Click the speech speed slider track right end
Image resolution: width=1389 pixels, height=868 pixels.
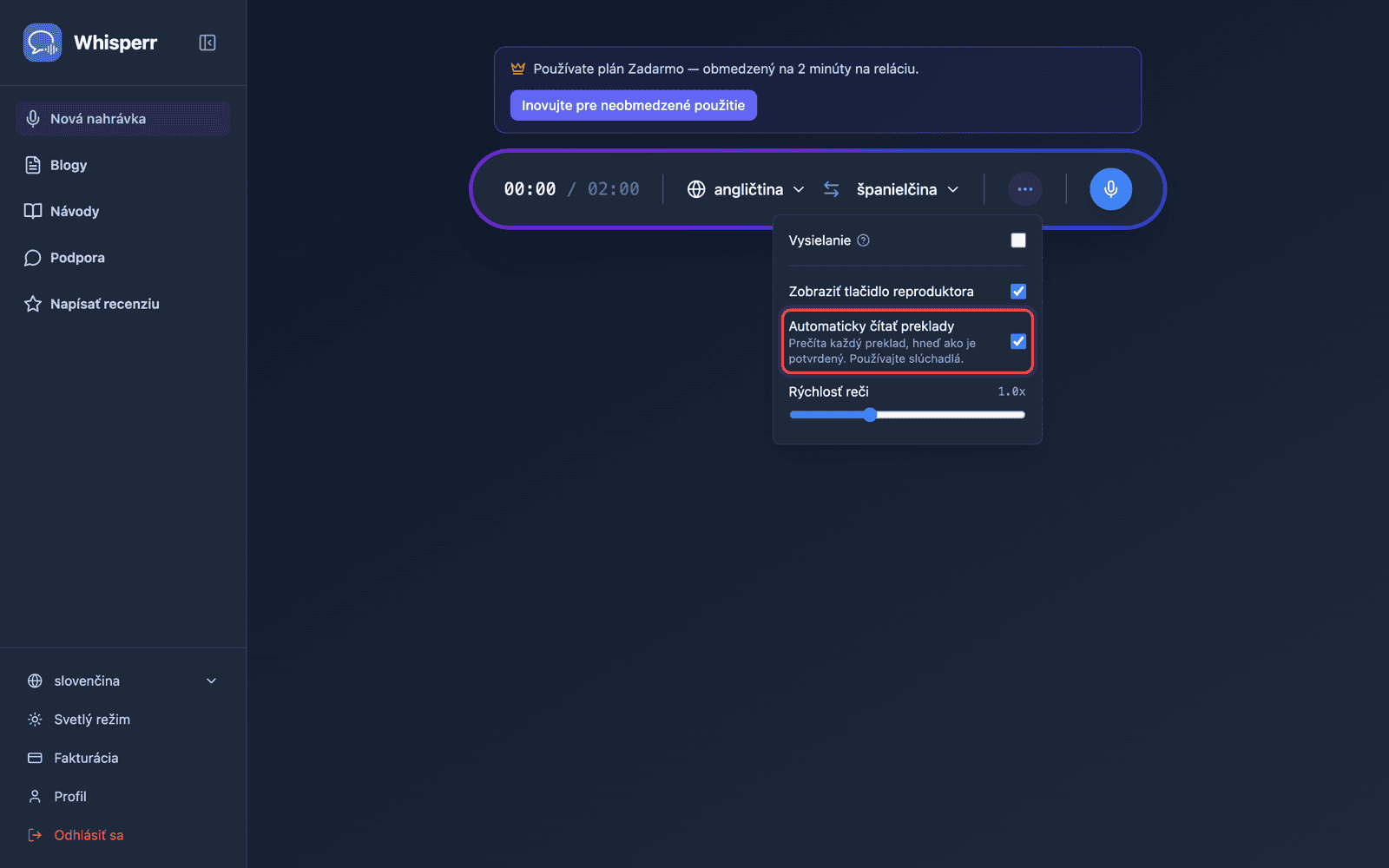pyautogui.click(x=1021, y=415)
